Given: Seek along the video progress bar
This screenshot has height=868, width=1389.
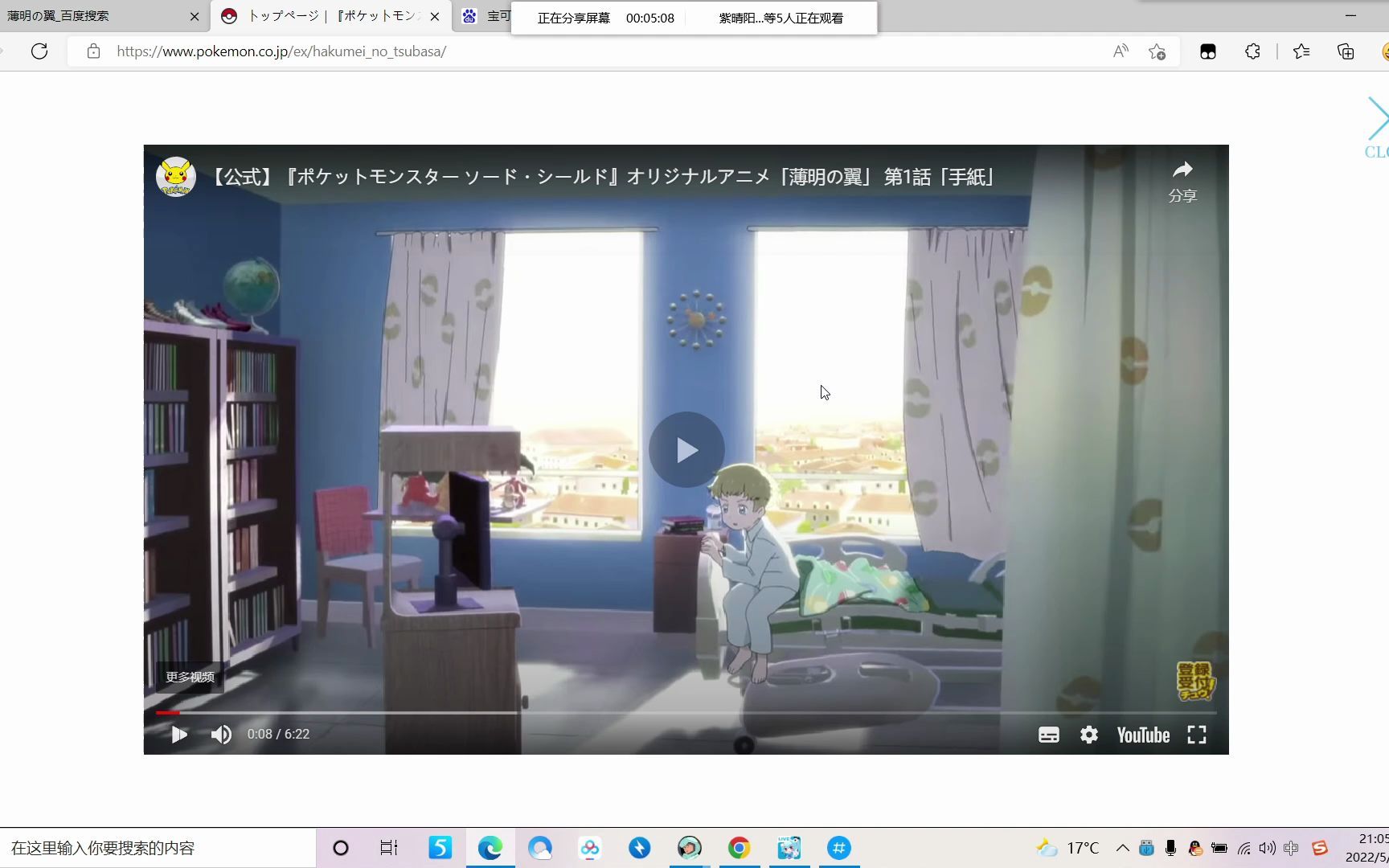Looking at the screenshot, I should coord(686,713).
